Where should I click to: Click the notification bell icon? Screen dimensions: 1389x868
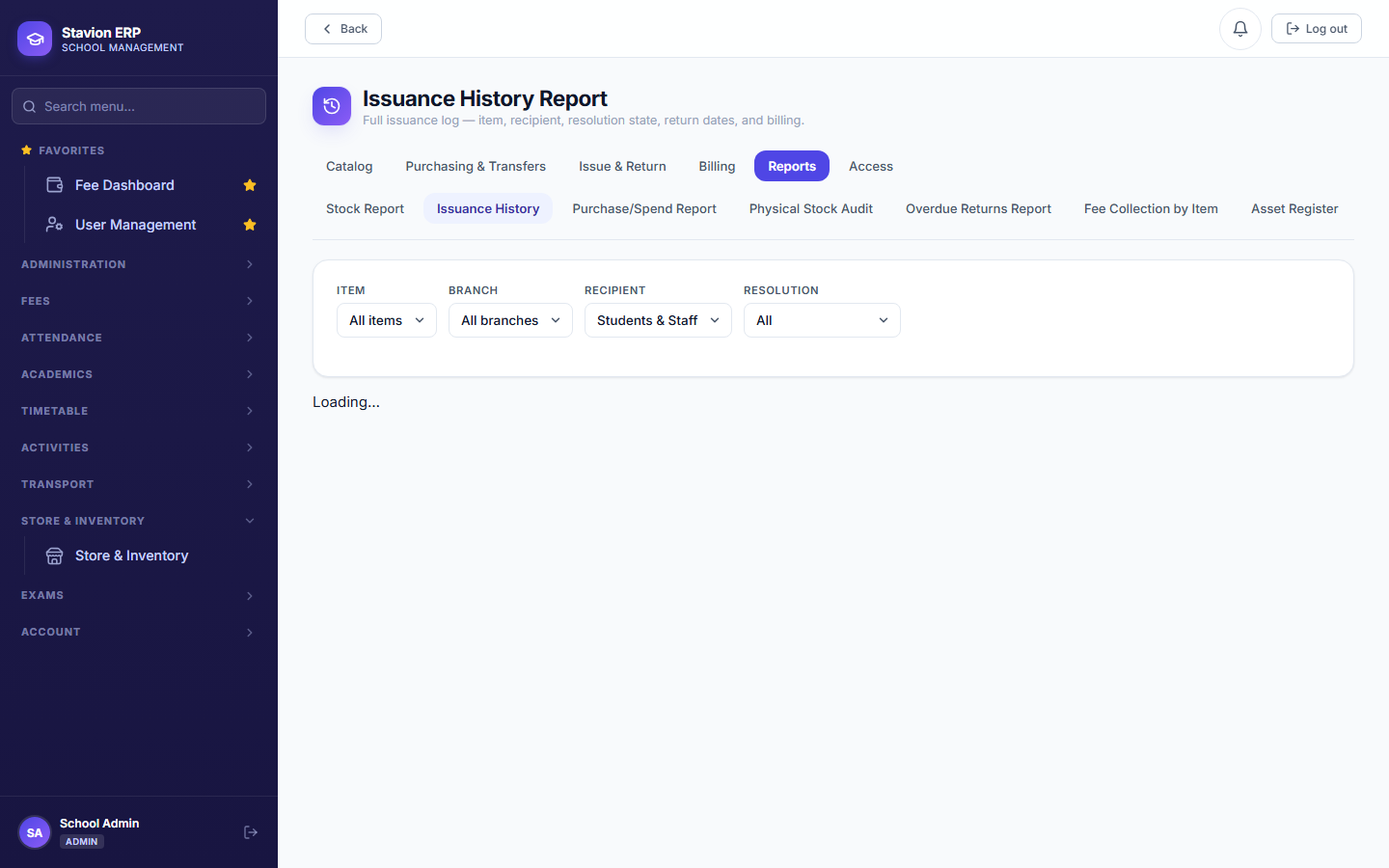point(1240,29)
